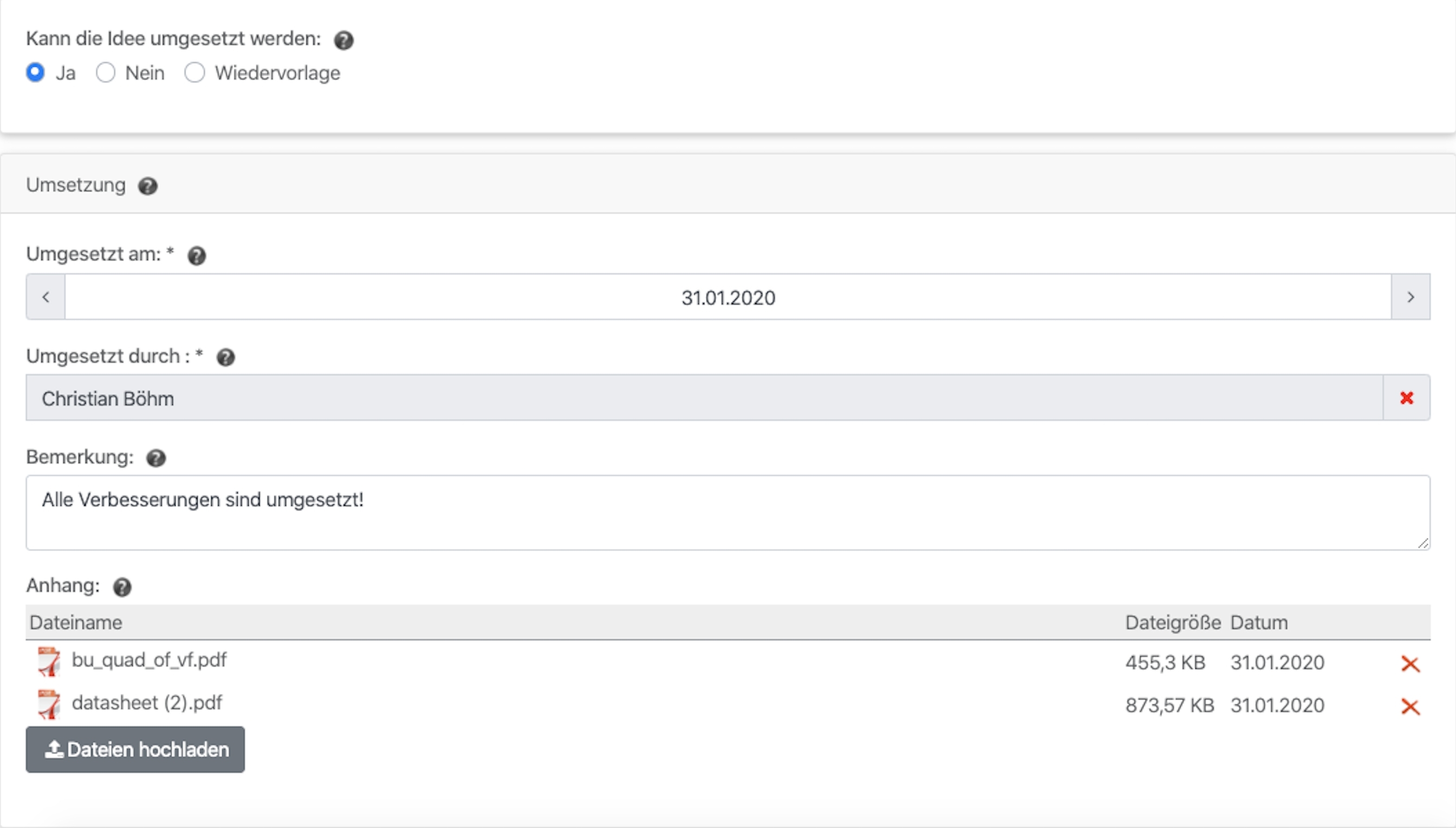
Task: Open the datasheet (2).pdf file link
Action: [x=147, y=703]
